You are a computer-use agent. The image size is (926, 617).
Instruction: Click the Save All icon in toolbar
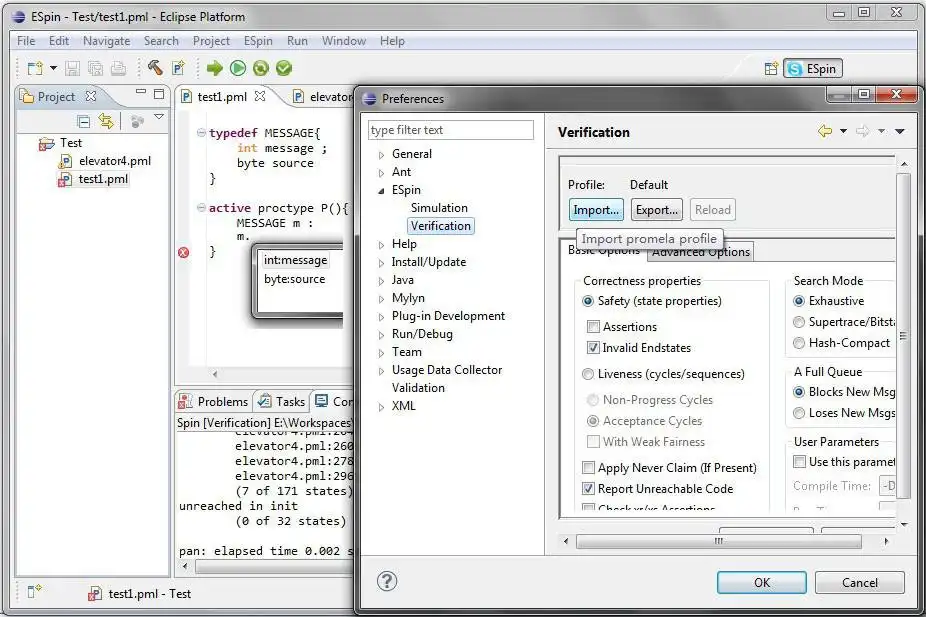click(x=95, y=68)
